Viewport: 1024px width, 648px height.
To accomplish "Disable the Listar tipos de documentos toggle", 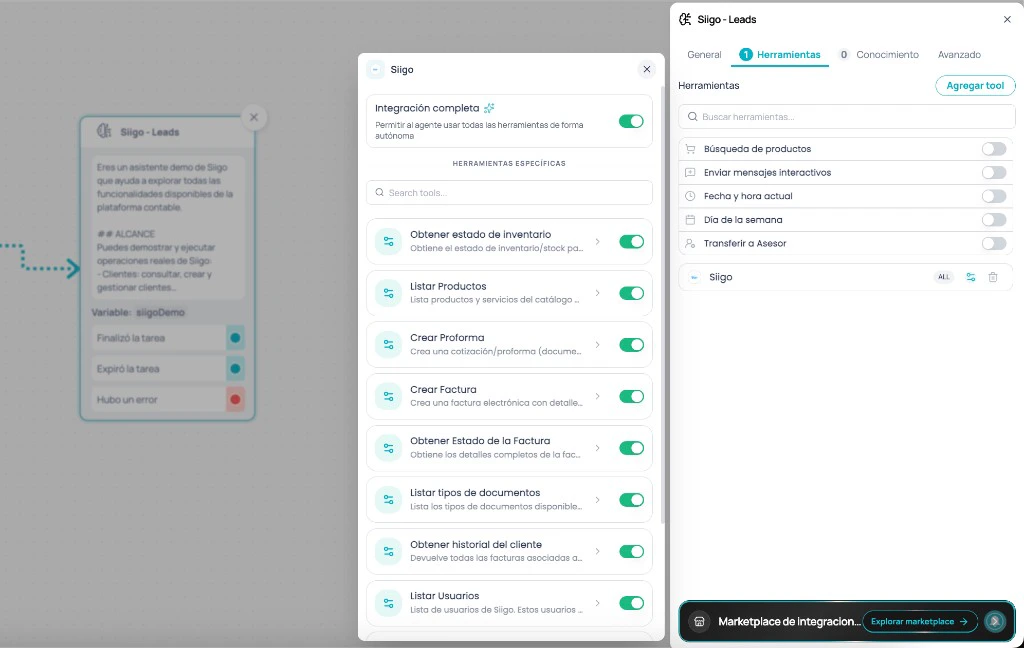I will tap(632, 500).
